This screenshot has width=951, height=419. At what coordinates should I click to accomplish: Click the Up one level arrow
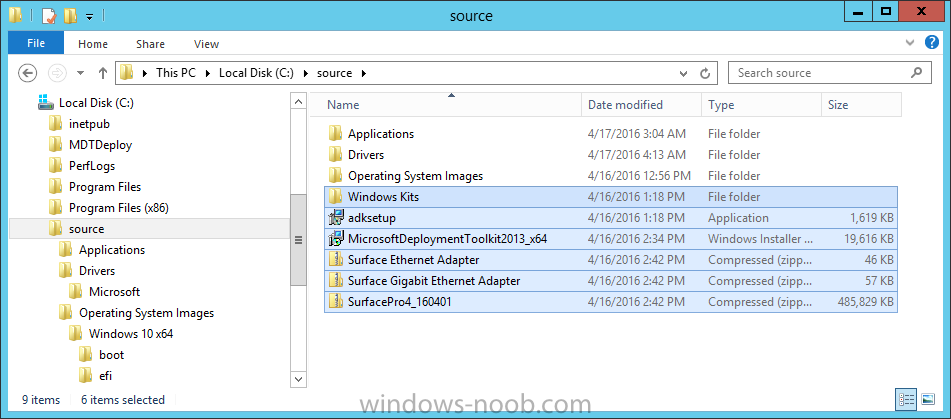click(102, 73)
